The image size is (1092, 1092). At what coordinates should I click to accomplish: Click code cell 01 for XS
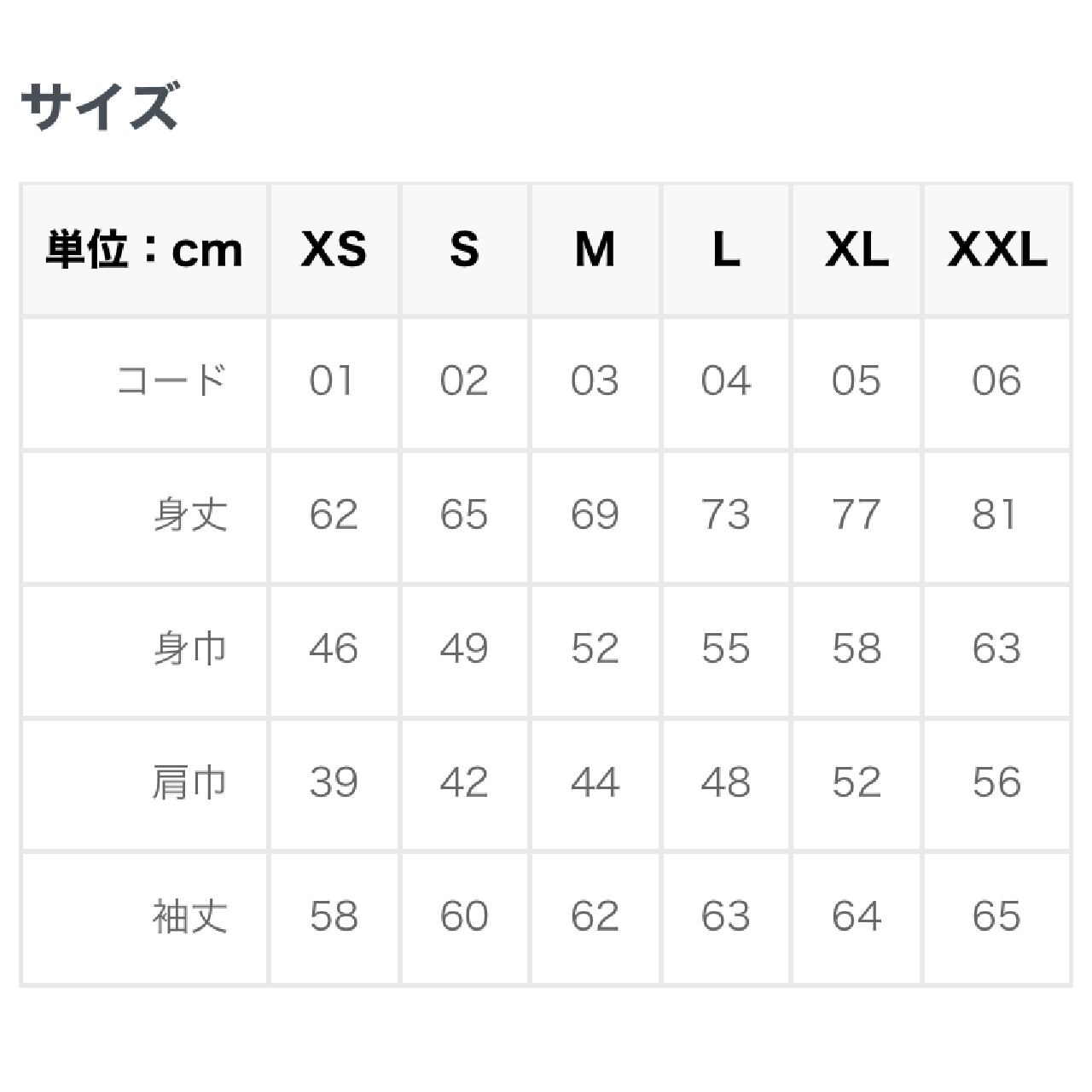pos(332,380)
